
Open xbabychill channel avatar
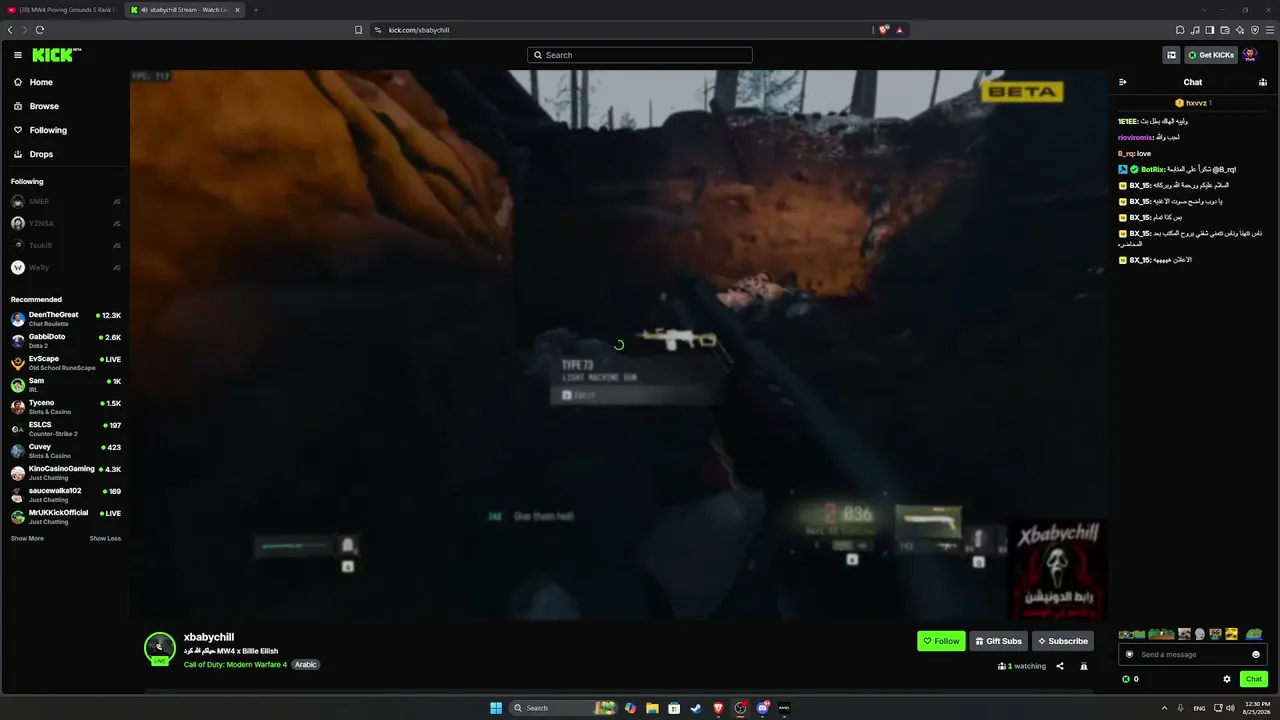tap(160, 648)
